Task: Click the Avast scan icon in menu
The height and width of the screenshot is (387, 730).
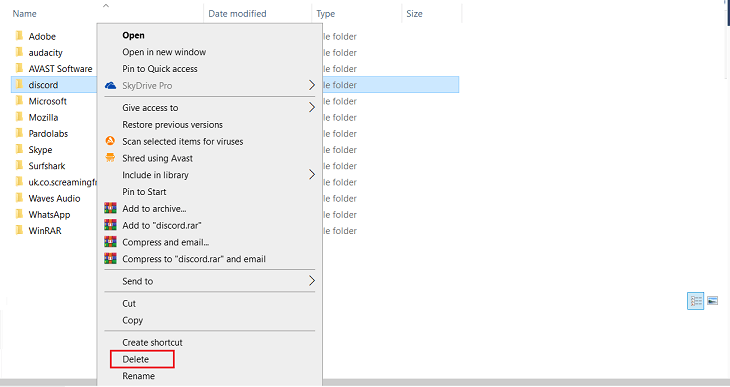Action: click(110, 141)
